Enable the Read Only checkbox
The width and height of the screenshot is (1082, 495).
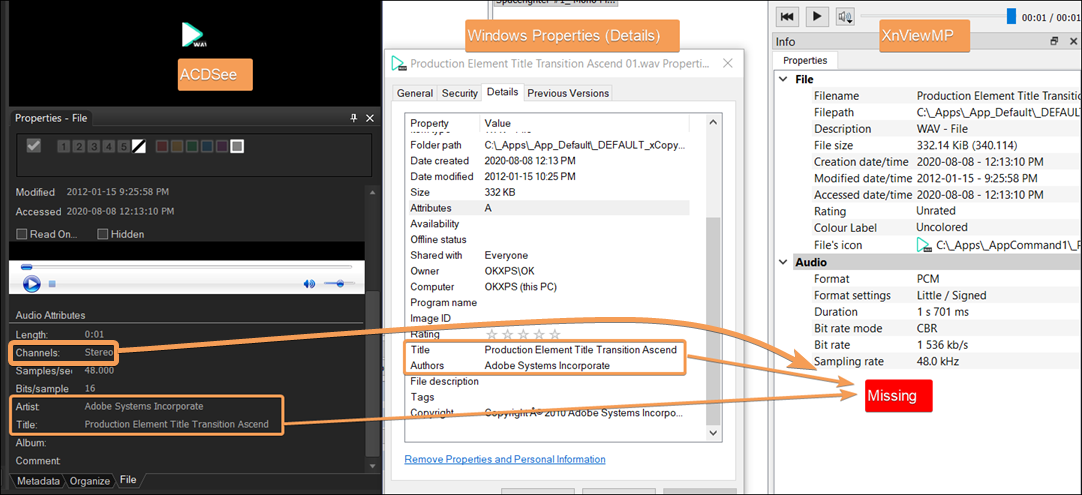(x=21, y=234)
